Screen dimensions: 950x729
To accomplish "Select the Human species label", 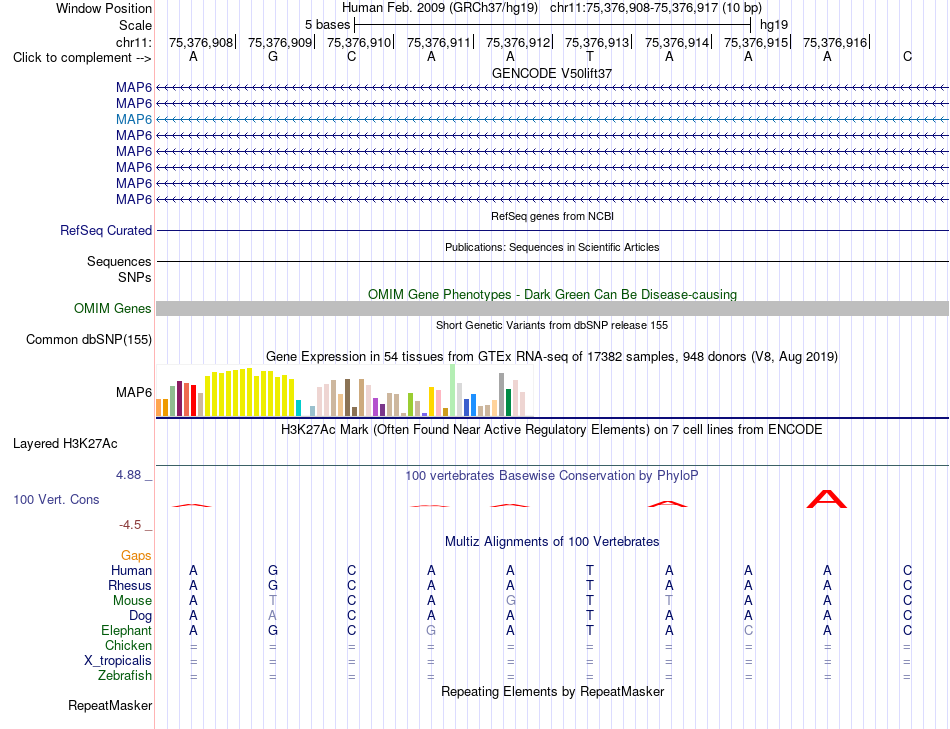I will pyautogui.click(x=131, y=570).
